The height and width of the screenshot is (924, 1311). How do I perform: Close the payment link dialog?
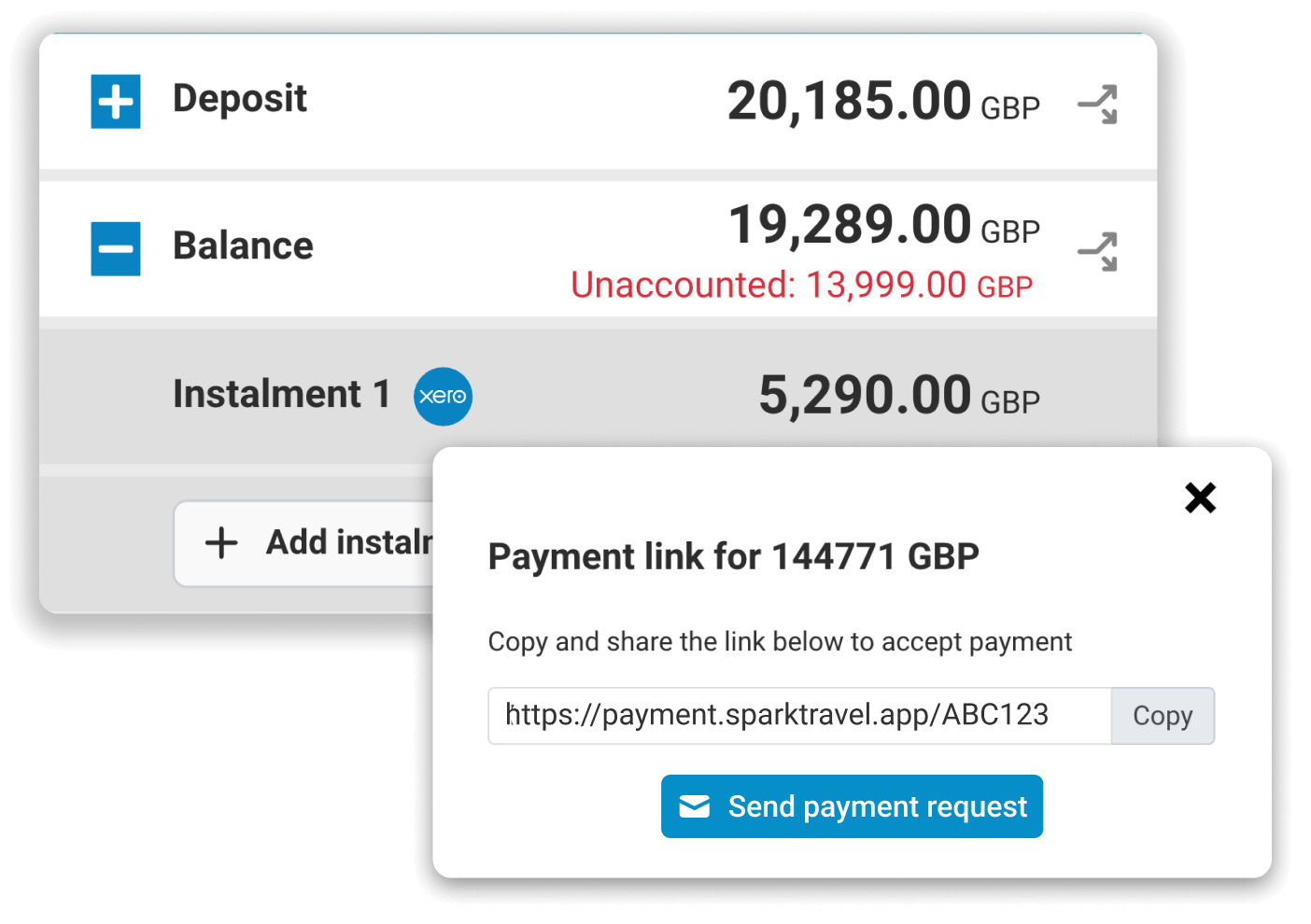click(1200, 497)
